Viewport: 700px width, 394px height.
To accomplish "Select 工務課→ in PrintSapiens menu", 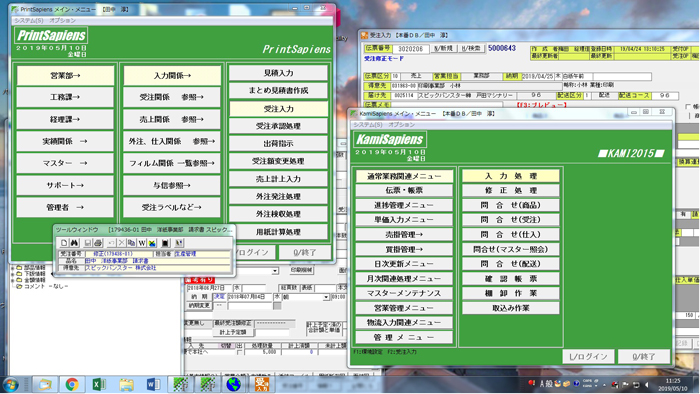I will [x=65, y=97].
